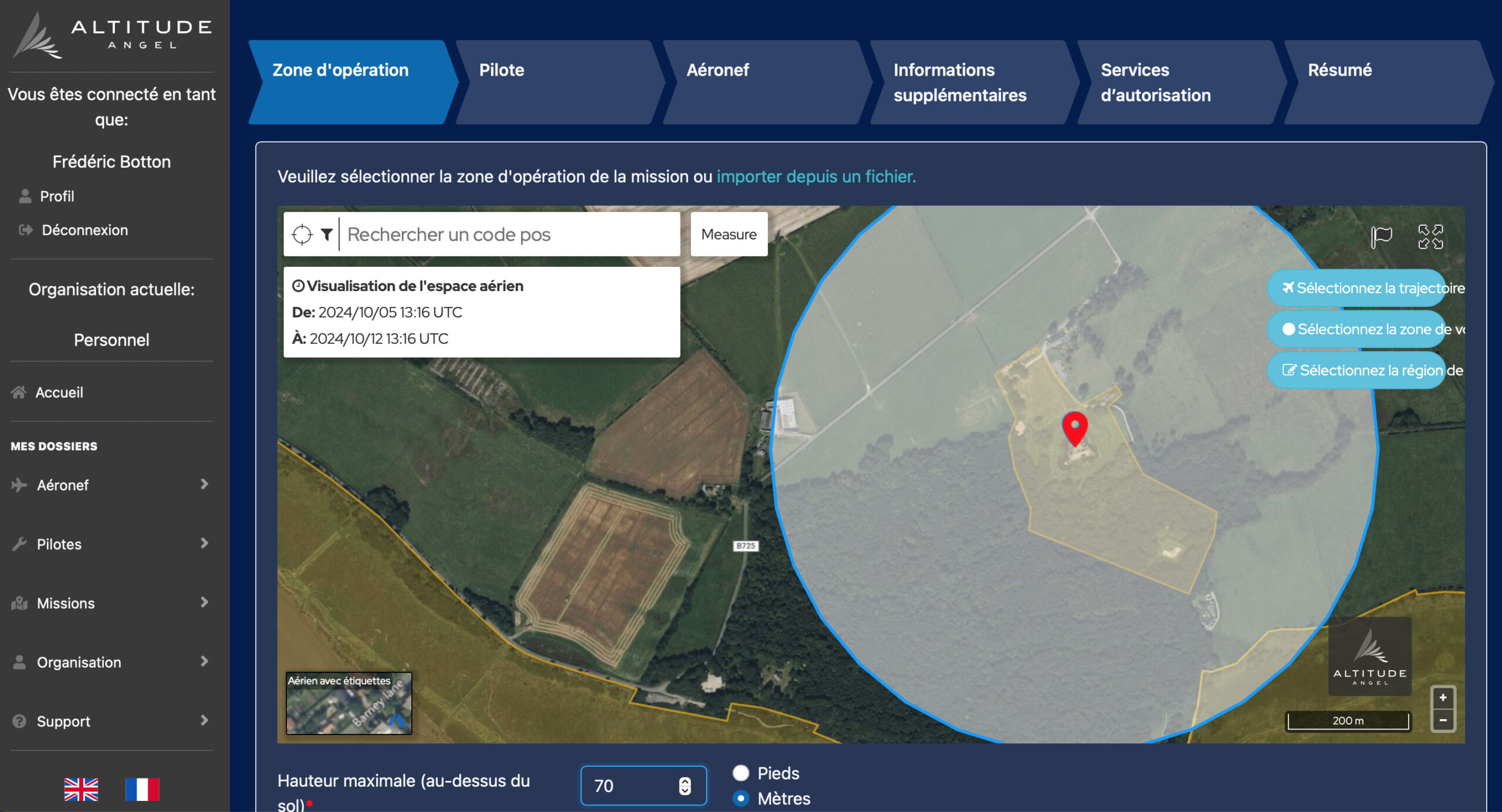Click the Support question mark icon
The image size is (1502, 812).
pyautogui.click(x=19, y=721)
